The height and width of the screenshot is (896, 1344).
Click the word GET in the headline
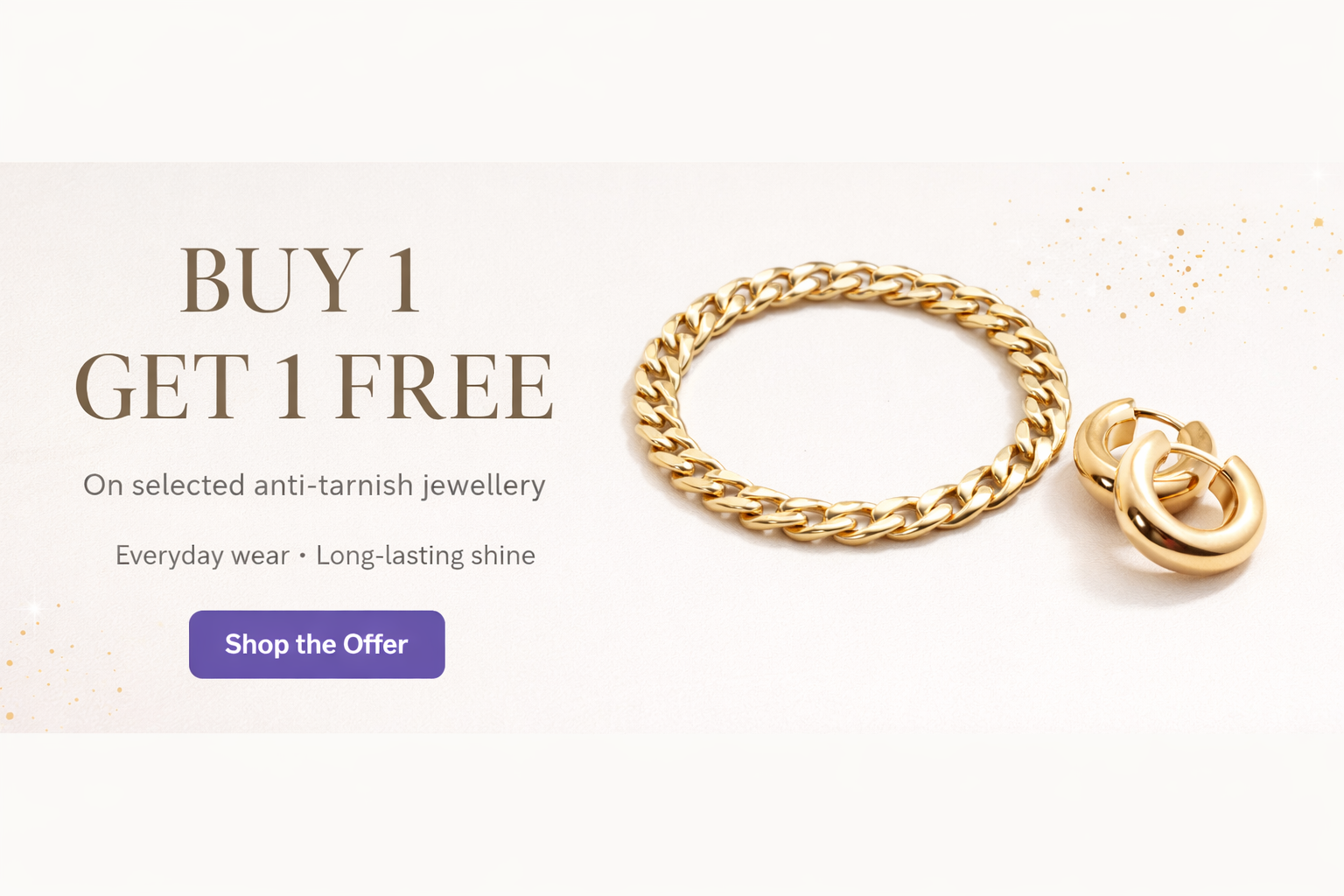click(163, 387)
